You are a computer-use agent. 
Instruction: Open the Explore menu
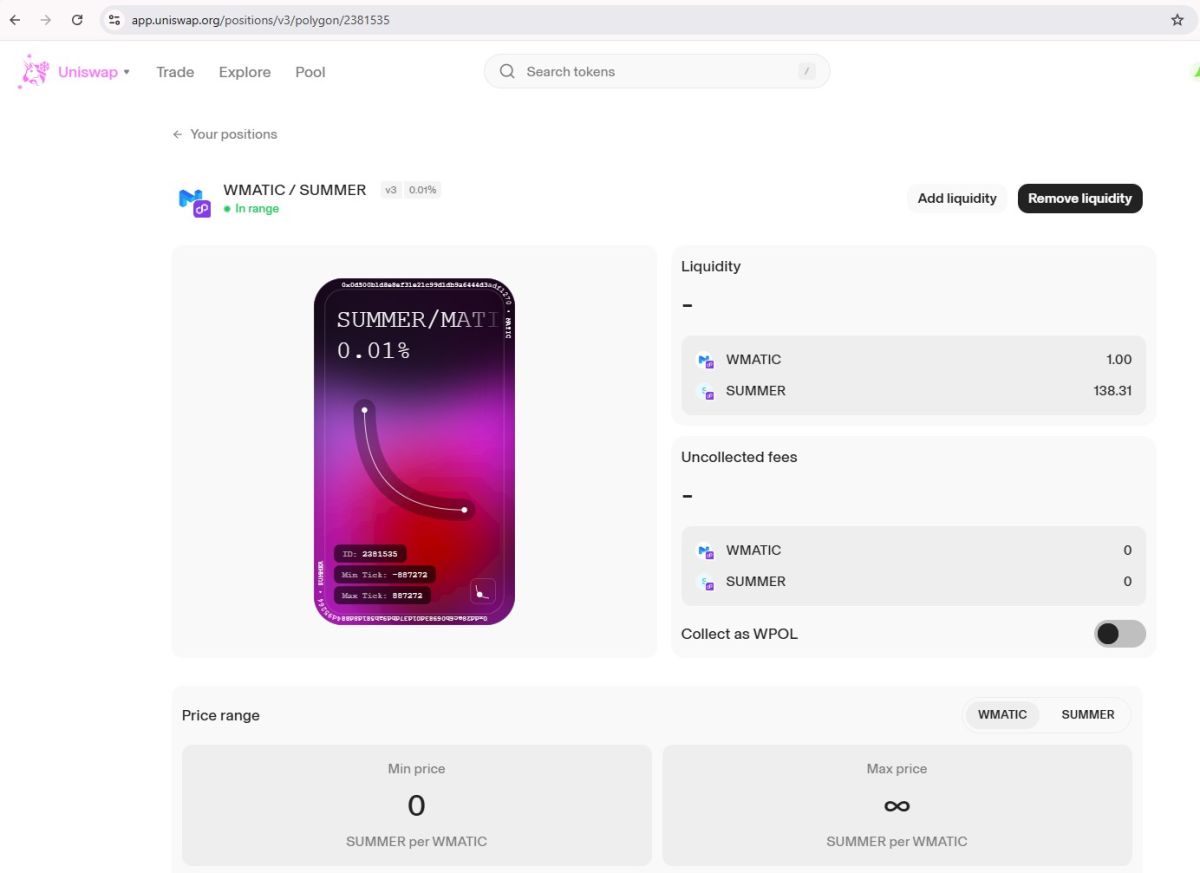pos(245,72)
